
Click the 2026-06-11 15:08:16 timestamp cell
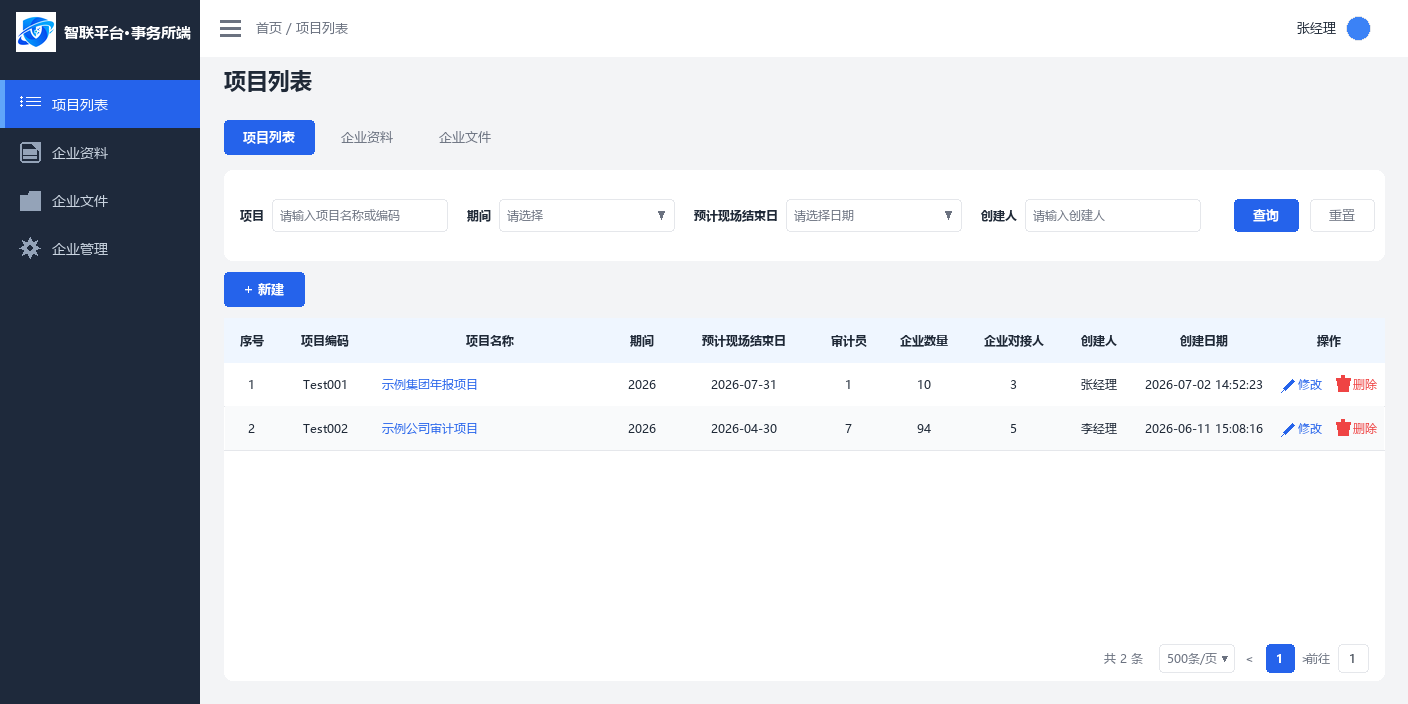(1204, 428)
